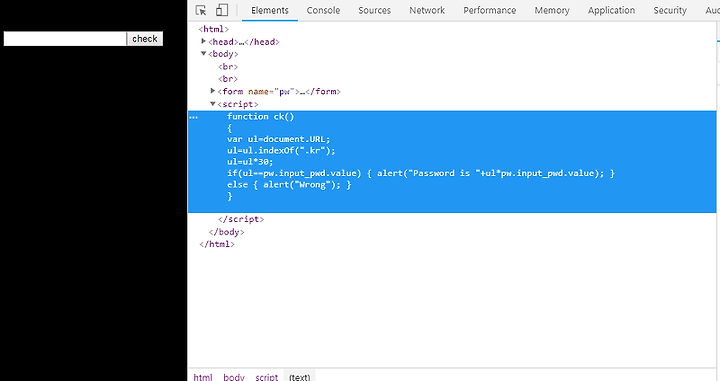Open the three-dots actions for selected node
Screen dimensions: 720x381
coord(194,117)
